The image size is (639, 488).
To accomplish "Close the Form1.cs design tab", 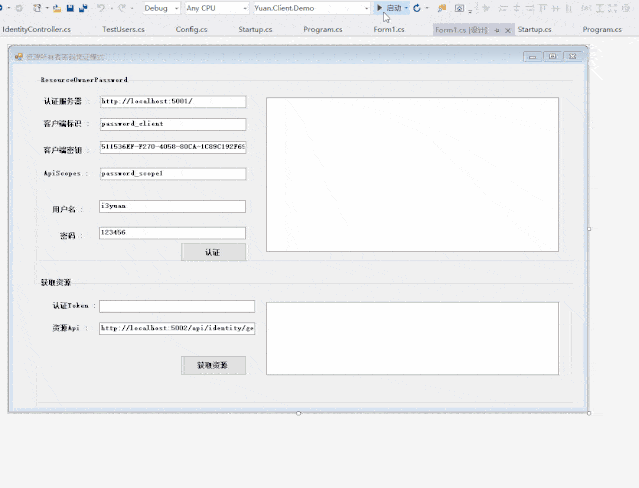I will click(x=508, y=30).
